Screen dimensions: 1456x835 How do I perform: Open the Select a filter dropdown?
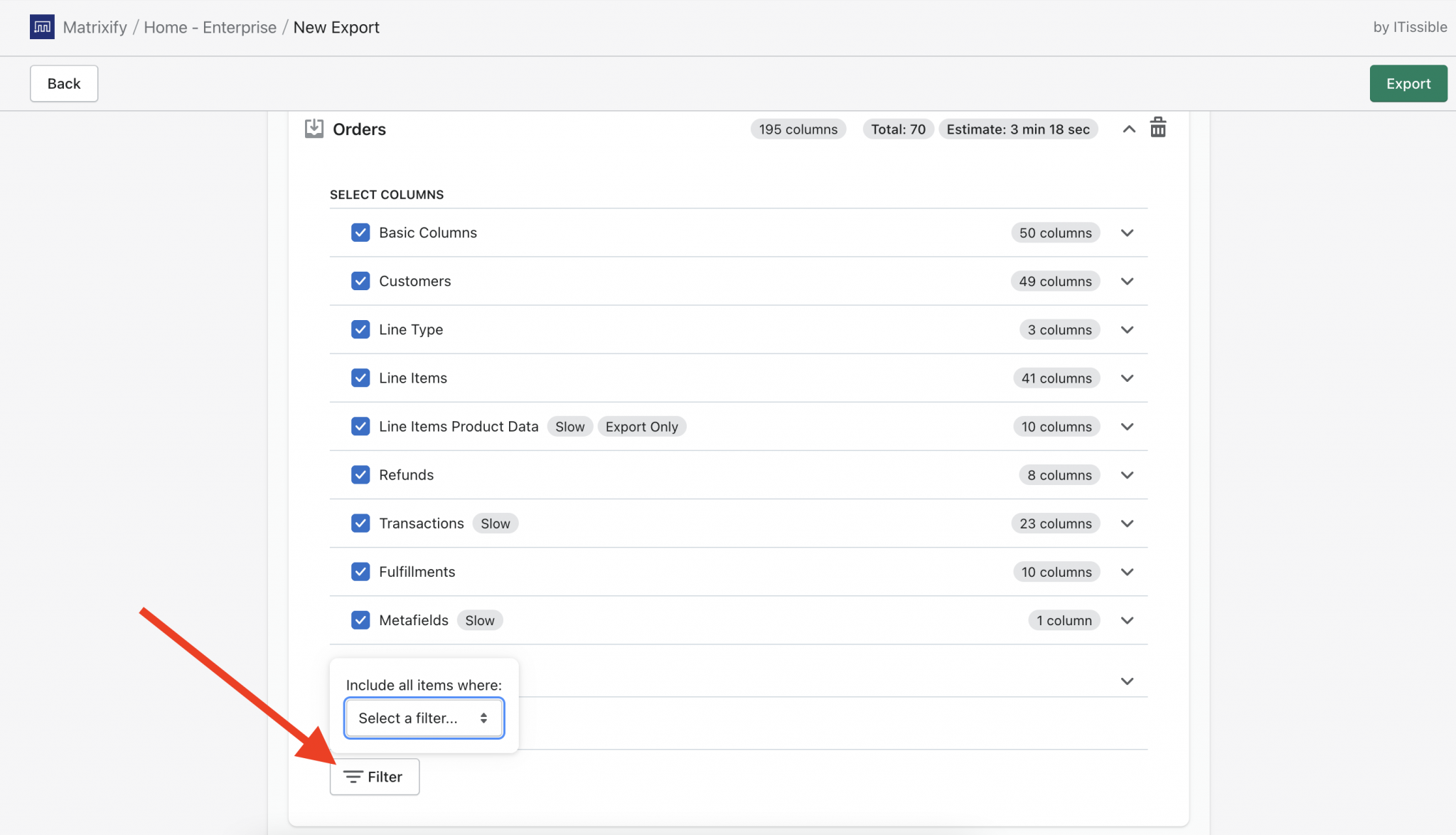424,718
